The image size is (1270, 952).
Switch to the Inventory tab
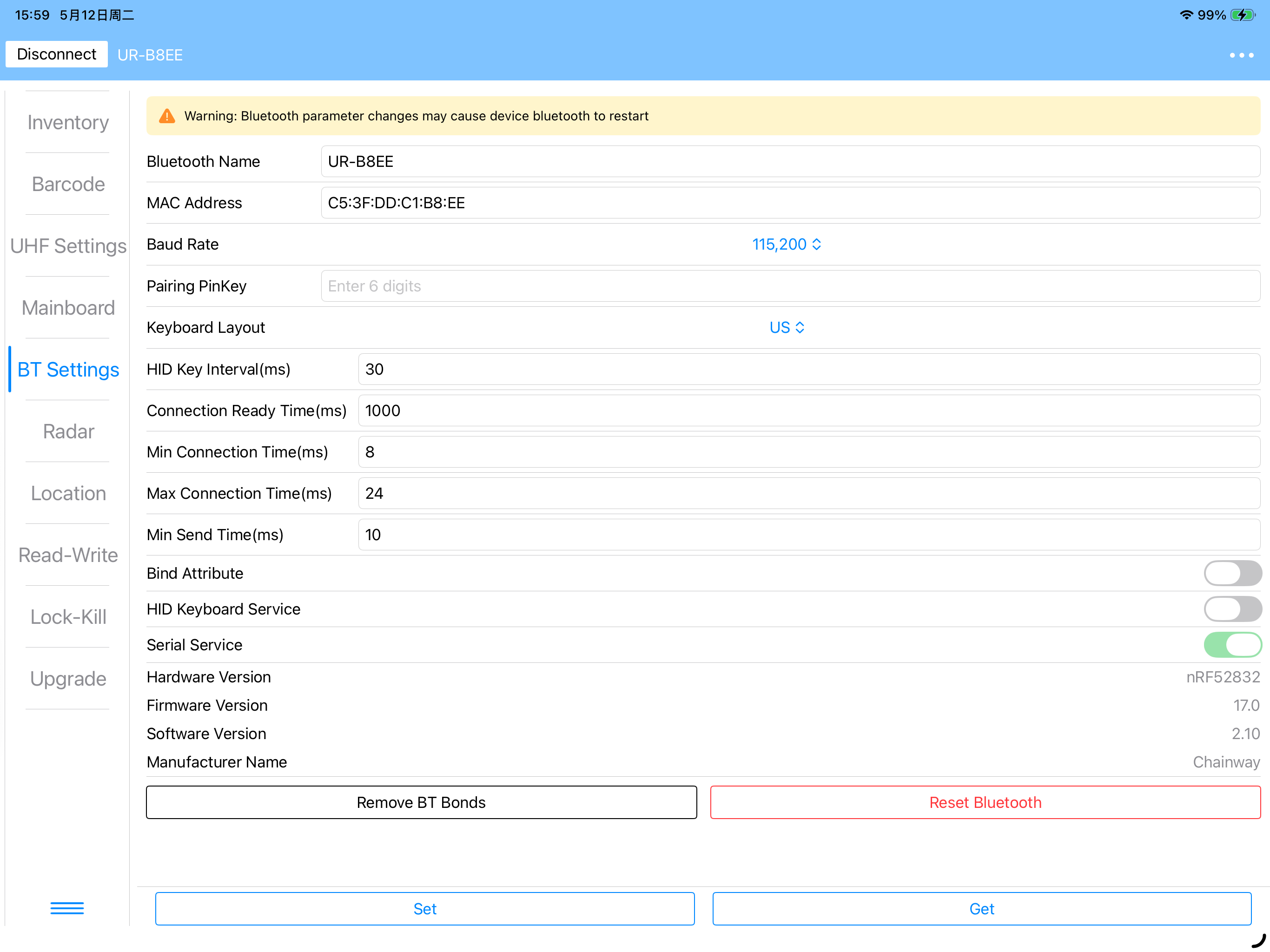[x=68, y=122]
